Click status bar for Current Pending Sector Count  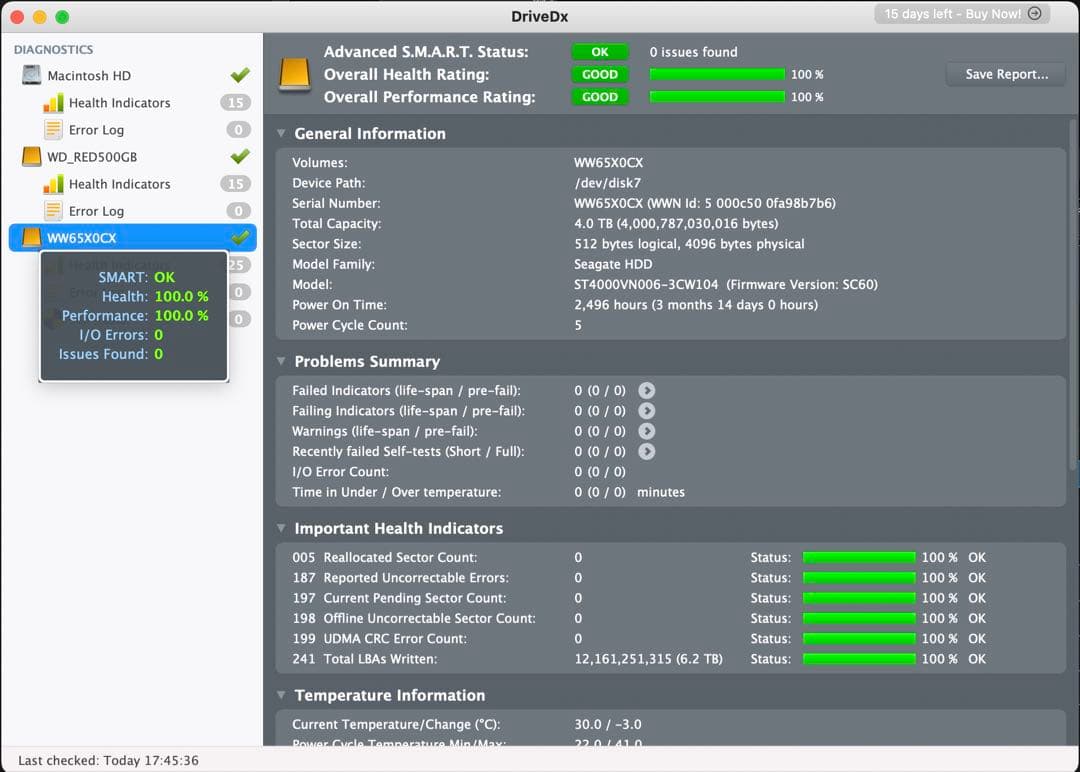[x=859, y=598]
